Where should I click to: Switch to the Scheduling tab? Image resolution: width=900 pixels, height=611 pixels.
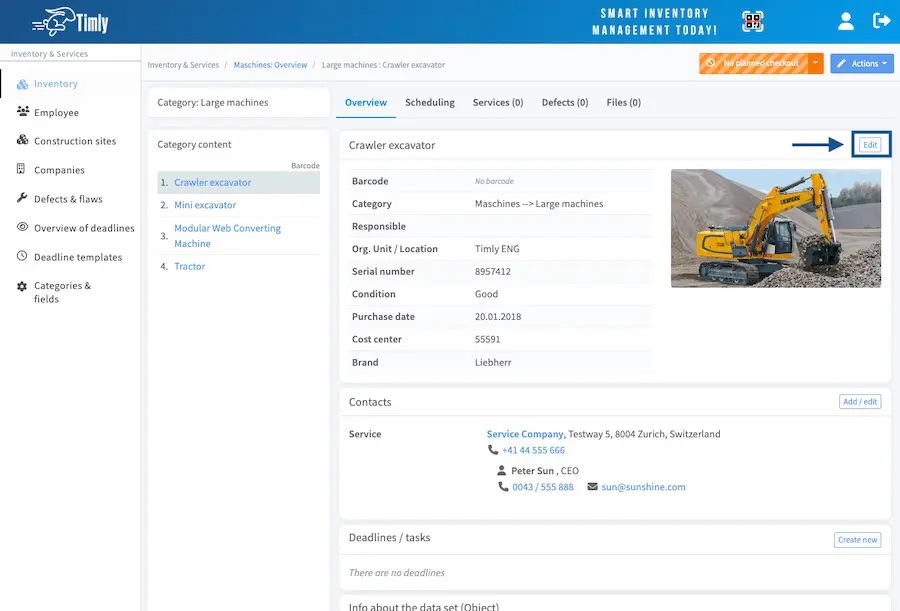(429, 102)
